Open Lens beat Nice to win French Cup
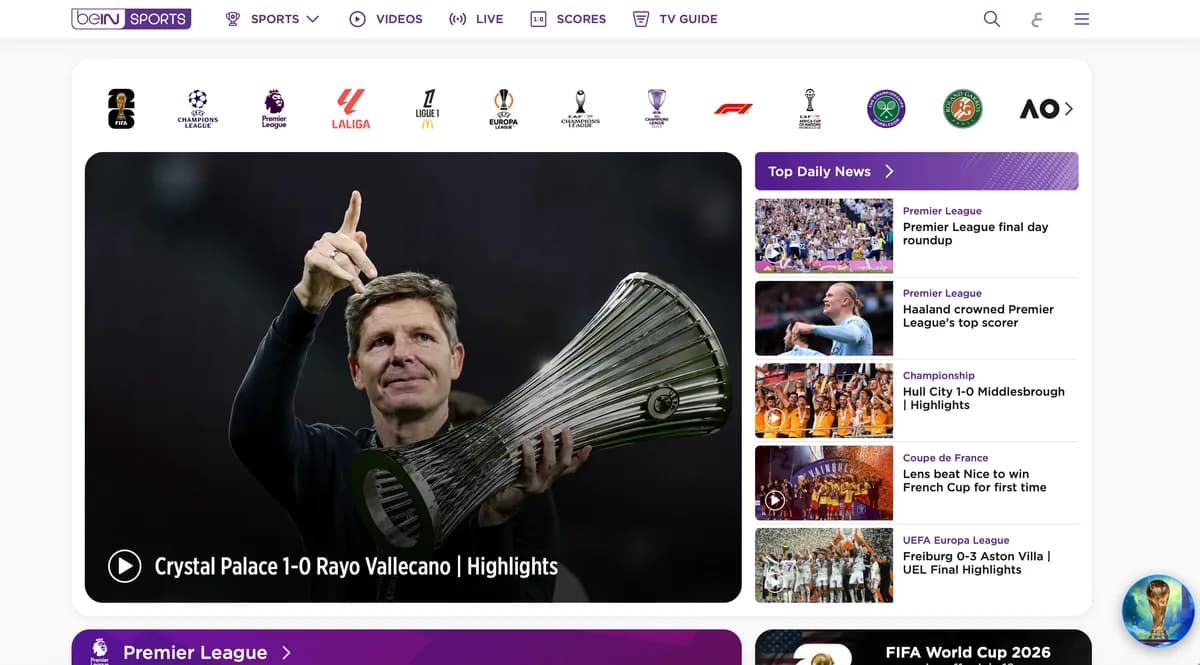This screenshot has width=1200, height=665. 974,481
